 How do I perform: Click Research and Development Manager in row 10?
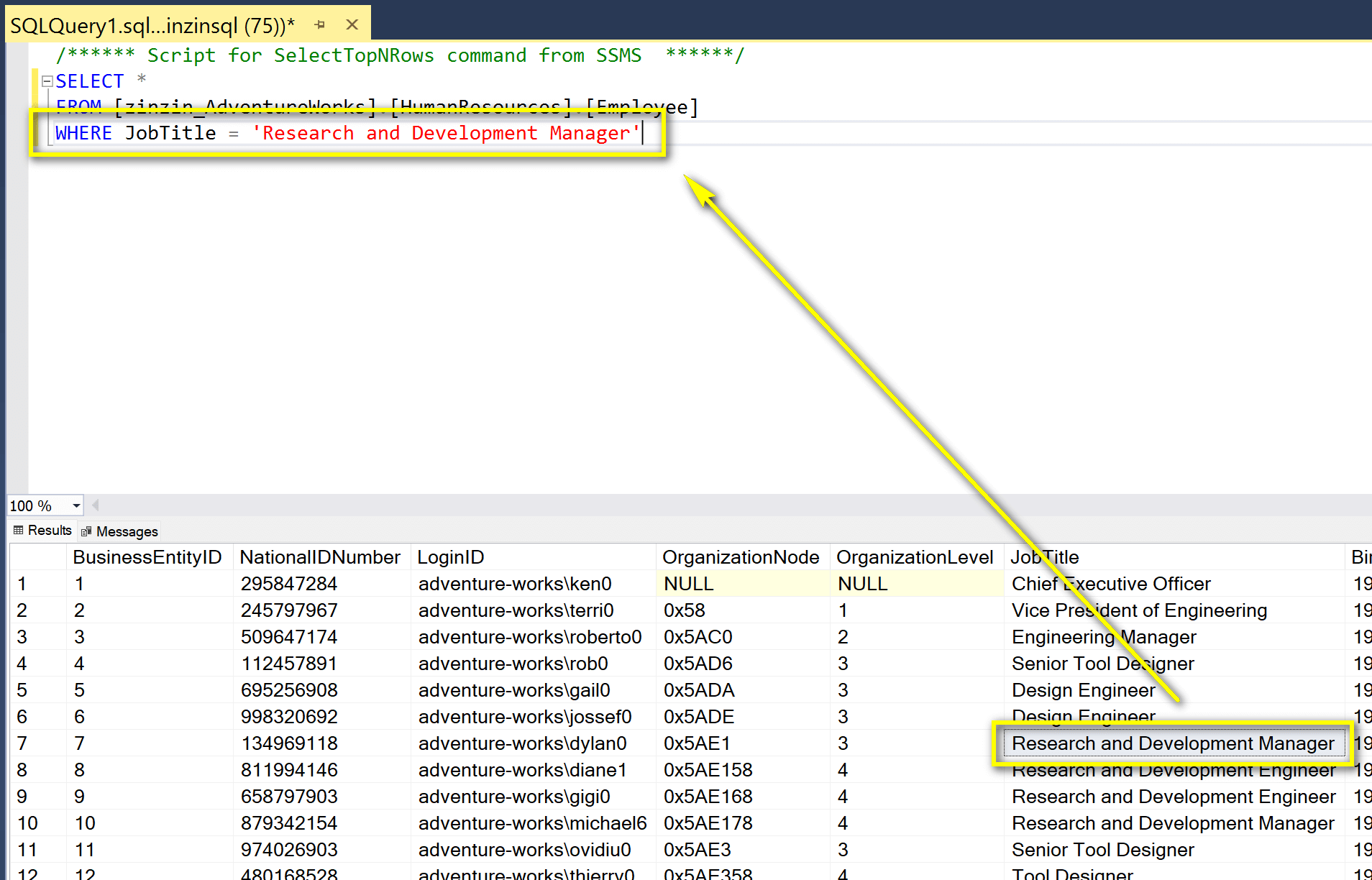coord(1173,823)
